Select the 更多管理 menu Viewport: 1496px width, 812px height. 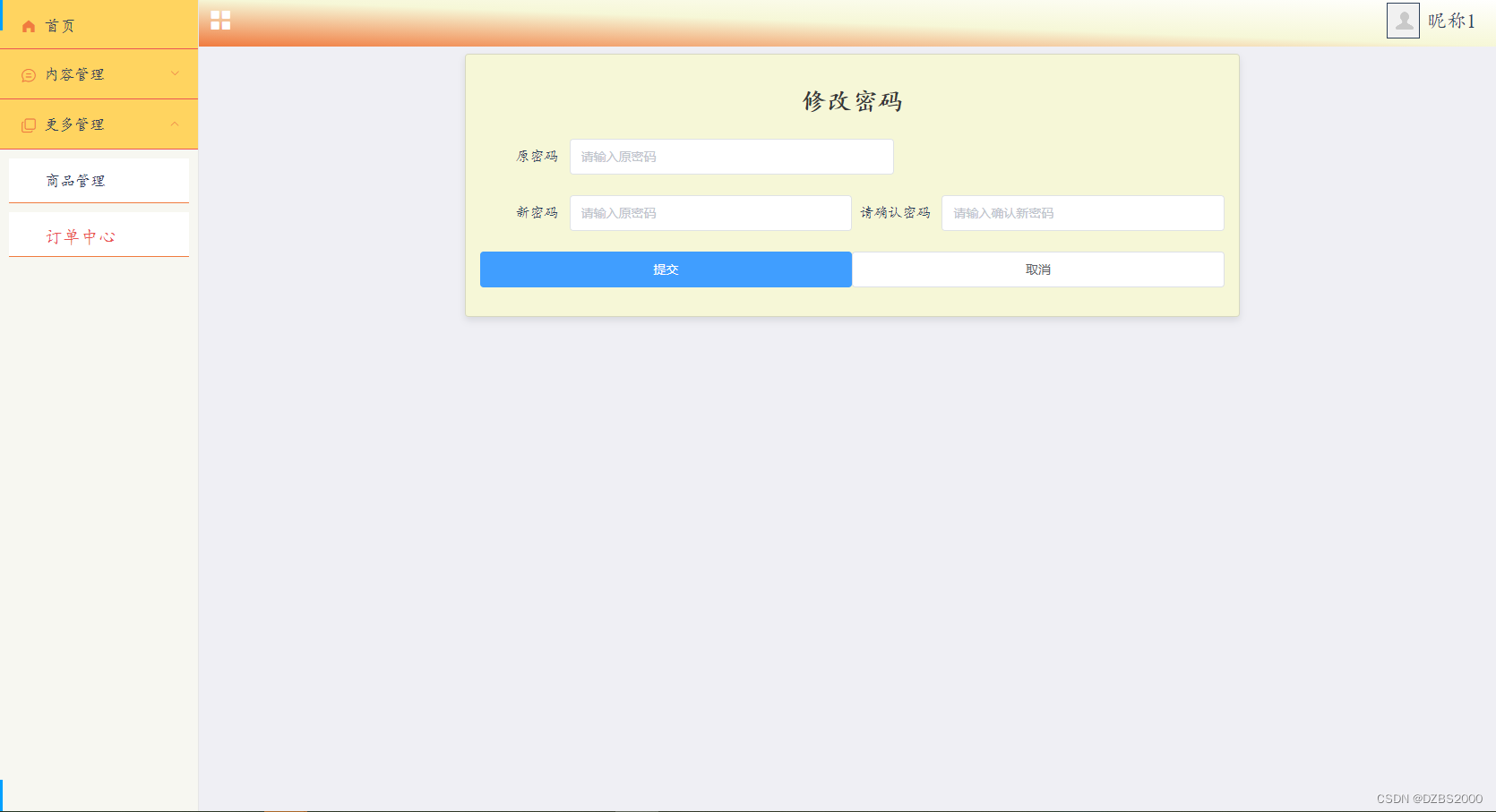click(x=99, y=124)
